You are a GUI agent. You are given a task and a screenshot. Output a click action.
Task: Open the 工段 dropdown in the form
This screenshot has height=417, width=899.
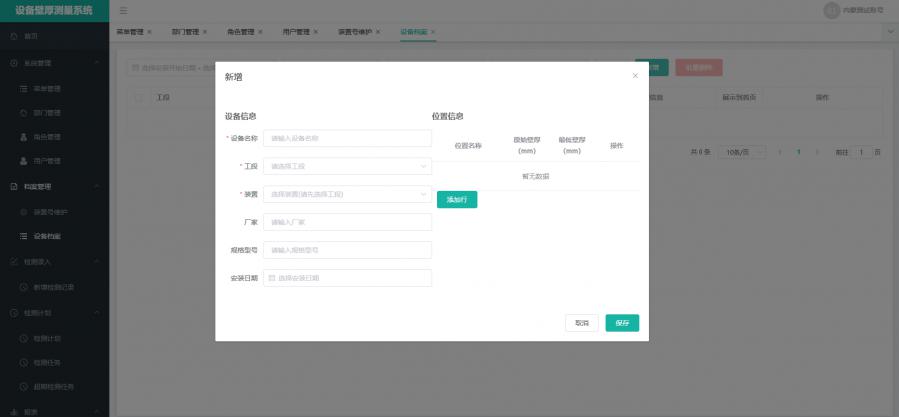pos(347,166)
